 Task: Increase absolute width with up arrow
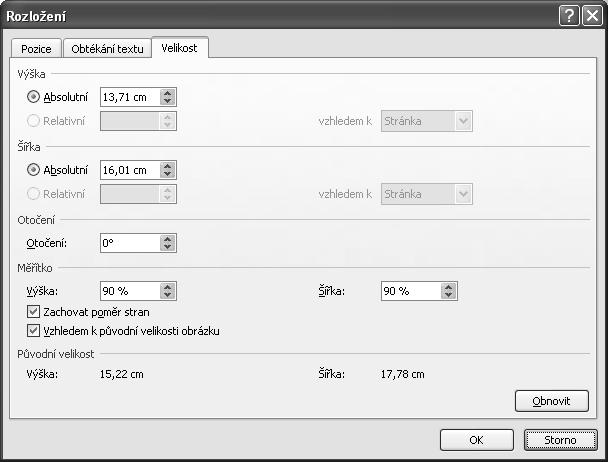click(168, 166)
